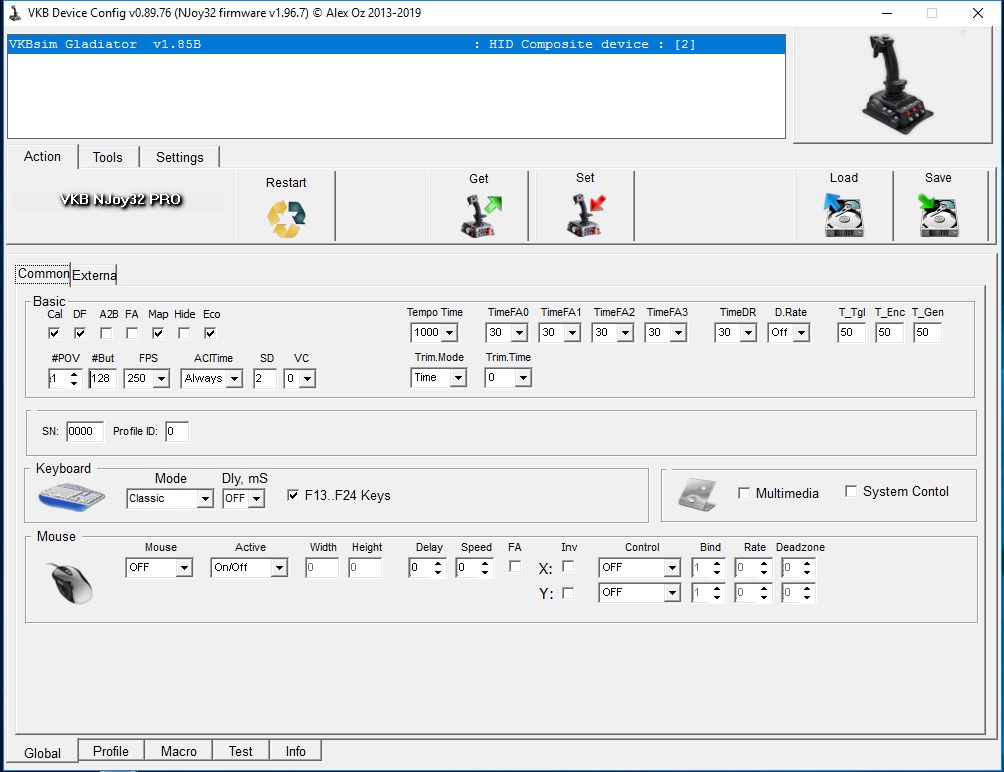Switch to the Info bottom tab
1004x772 pixels.
coord(295,751)
